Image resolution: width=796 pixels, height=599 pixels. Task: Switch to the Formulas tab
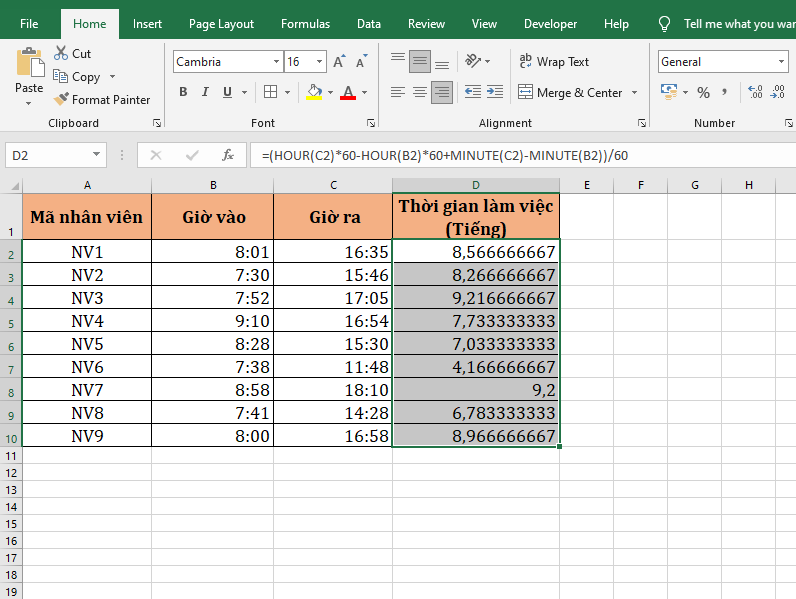click(305, 24)
